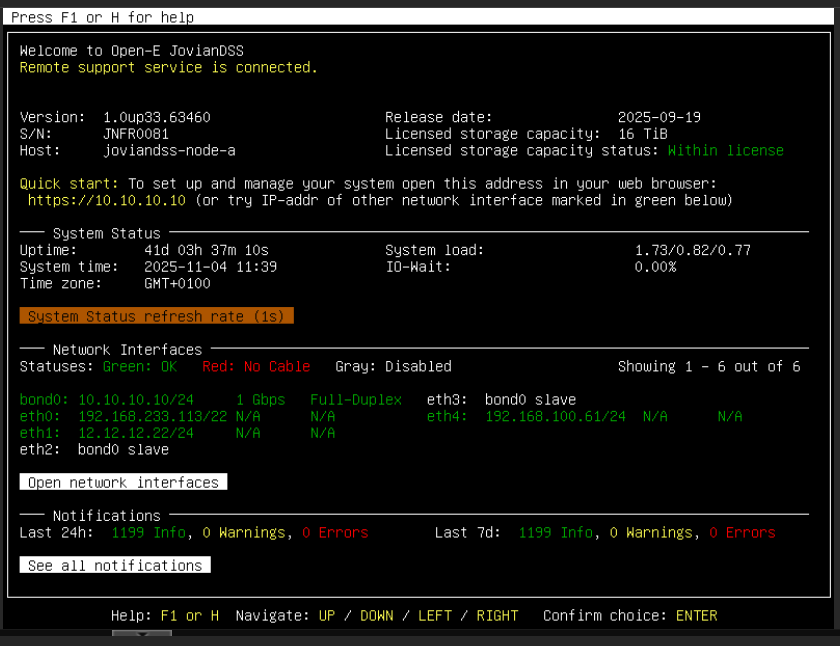Click the bond0 interface entry
The width and height of the screenshot is (840, 646).
point(100,399)
